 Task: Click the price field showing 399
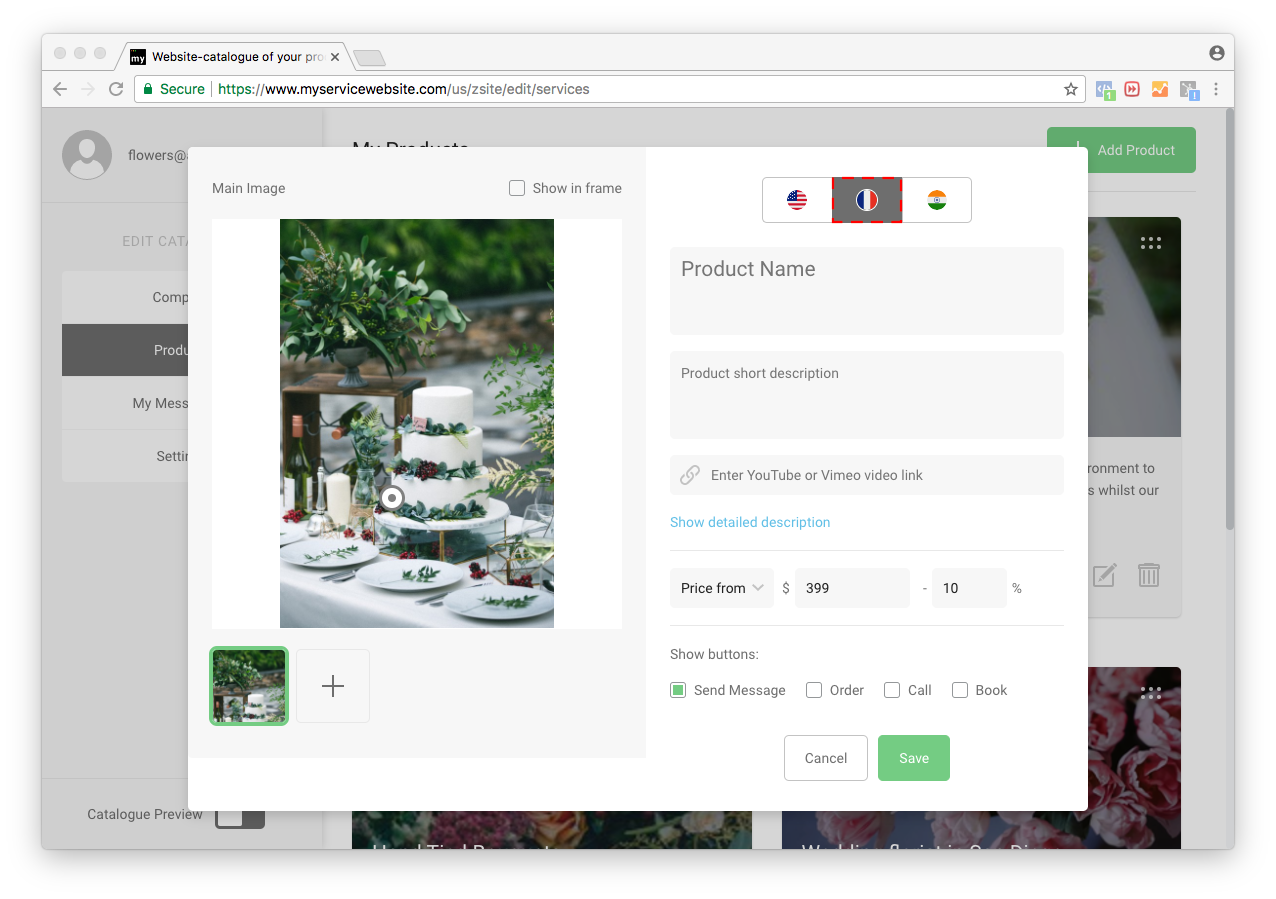[x=852, y=588]
